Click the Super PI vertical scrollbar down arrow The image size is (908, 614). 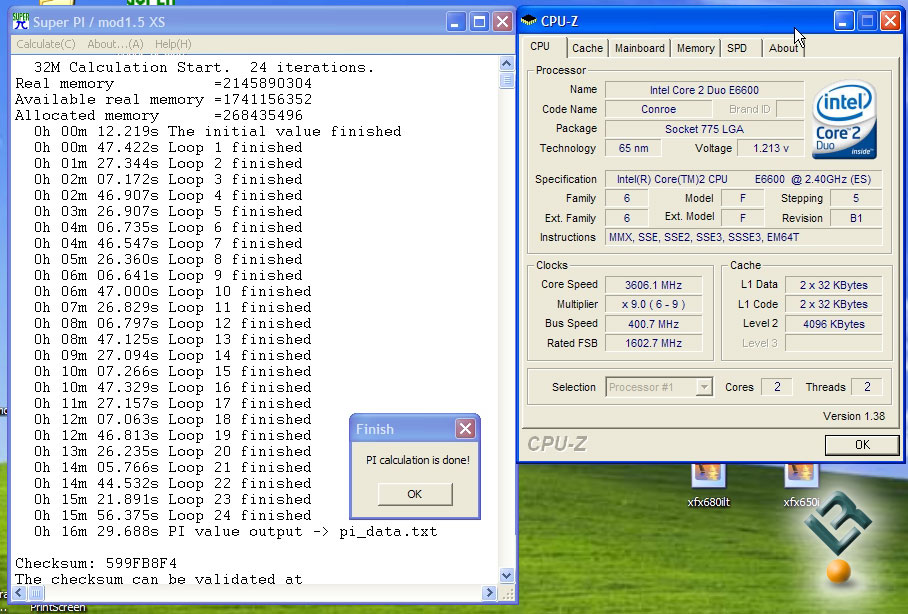506,575
